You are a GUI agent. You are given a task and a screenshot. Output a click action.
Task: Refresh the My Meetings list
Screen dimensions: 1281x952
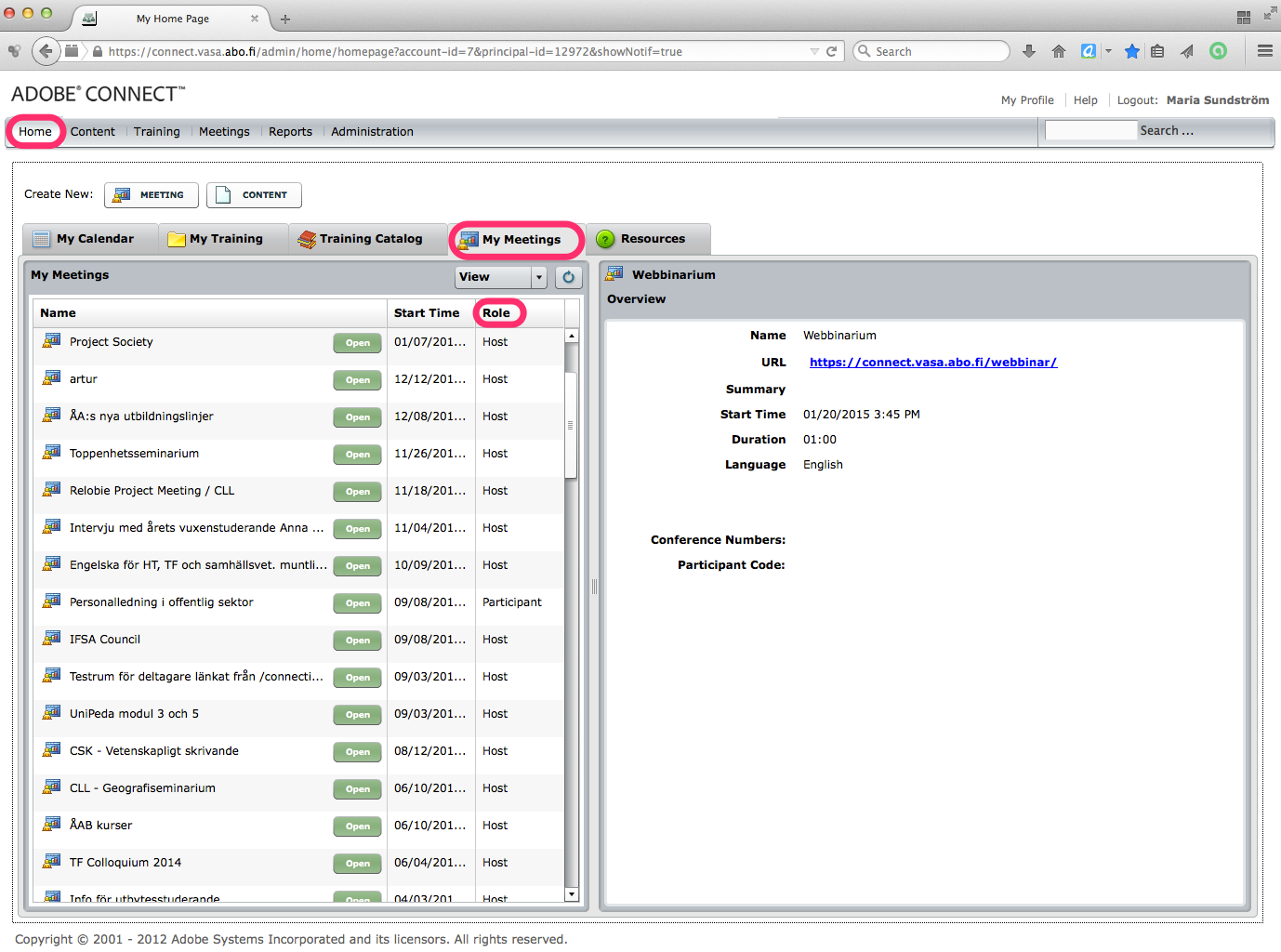569,277
